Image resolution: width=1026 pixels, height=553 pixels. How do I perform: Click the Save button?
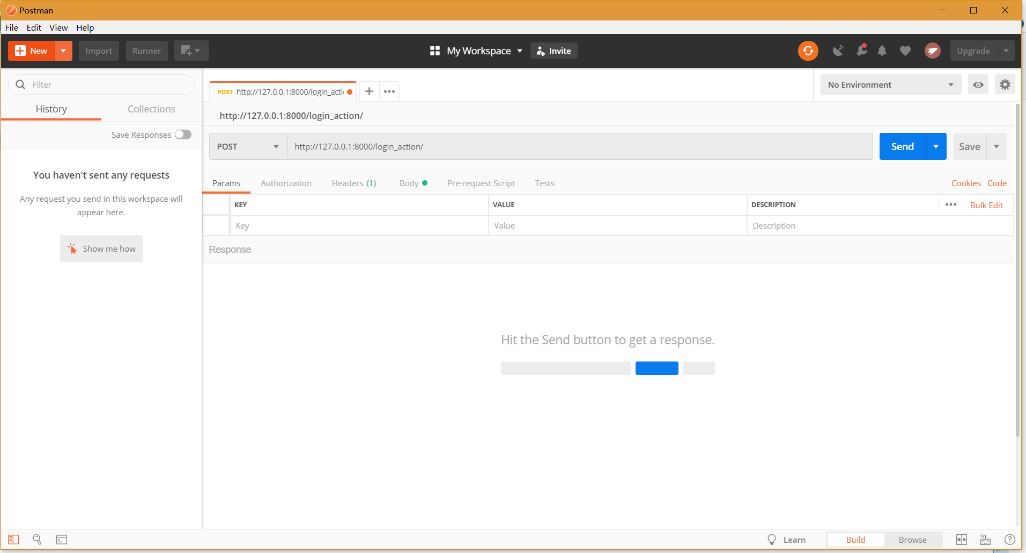pyautogui.click(x=970, y=147)
